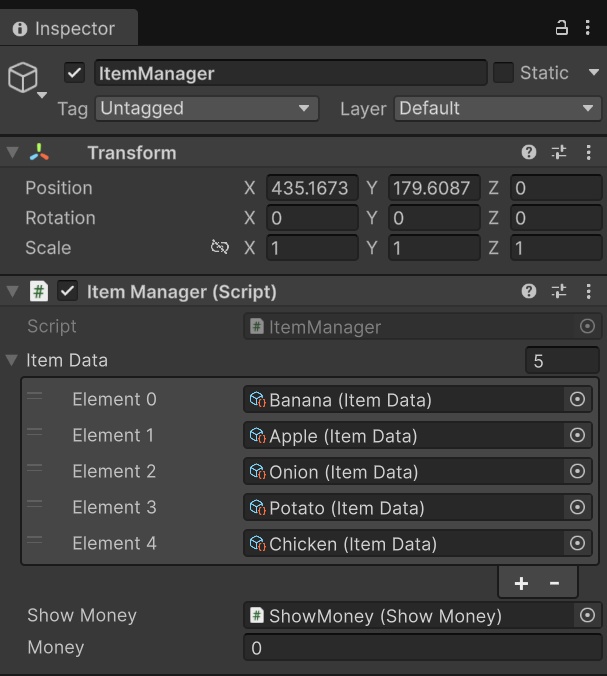Open object picker for Chicken element

pyautogui.click(x=577, y=543)
